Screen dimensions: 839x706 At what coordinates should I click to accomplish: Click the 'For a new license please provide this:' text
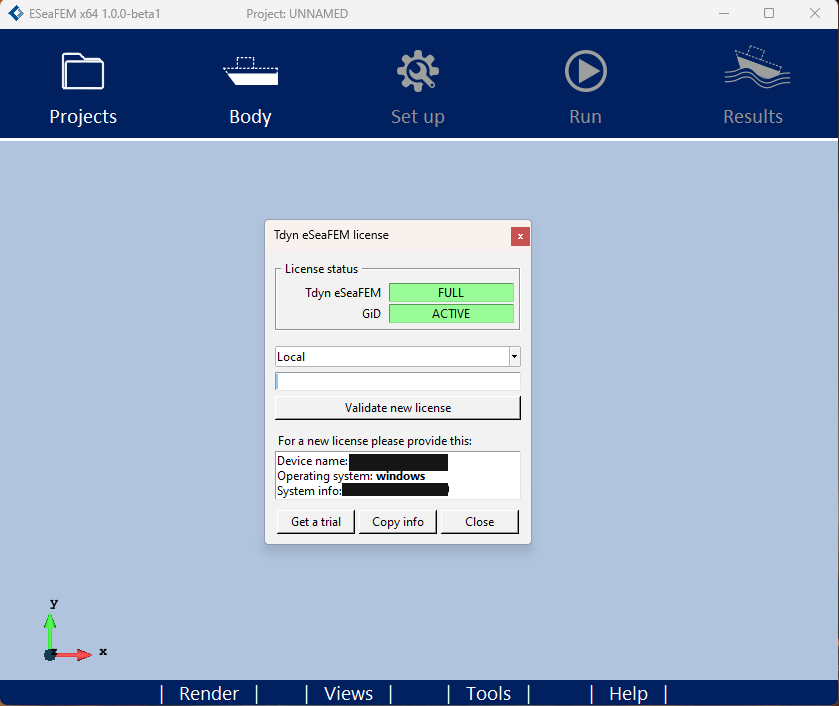click(x=375, y=441)
